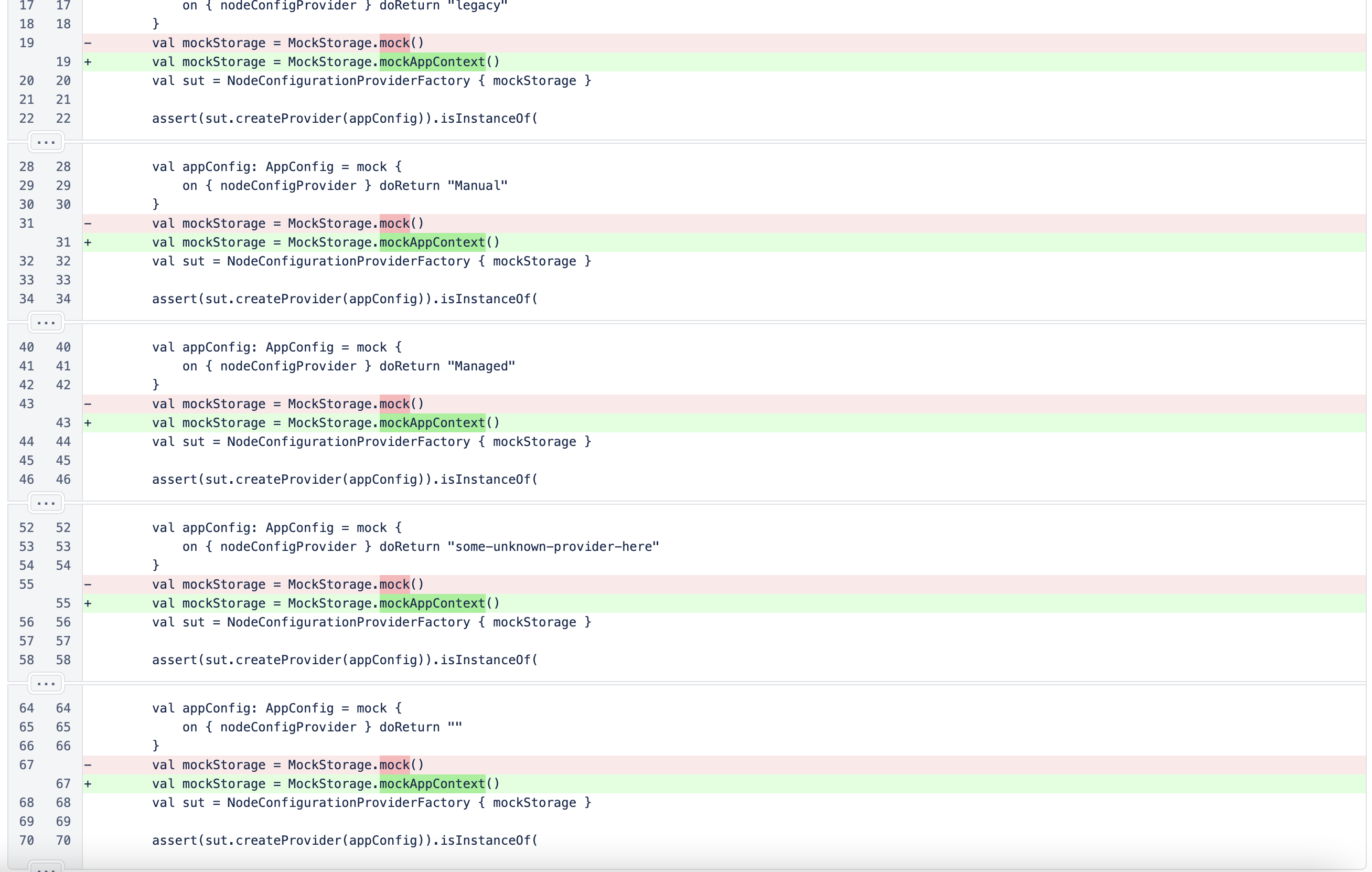The image size is (1372, 872).
Task: Click NodeConfigurationProviderFactory on line 32
Action: 349,261
